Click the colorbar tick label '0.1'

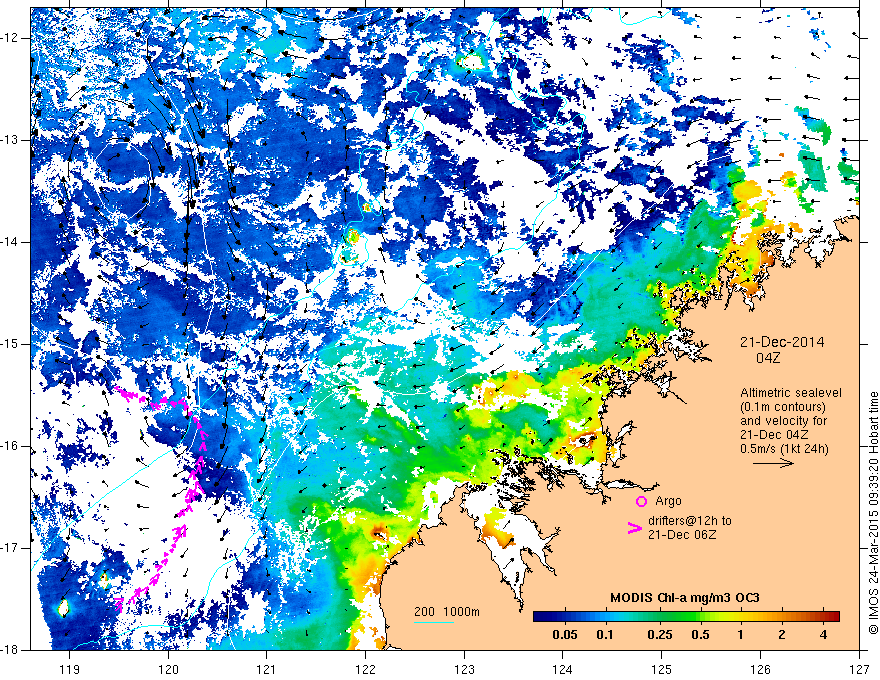(604, 635)
